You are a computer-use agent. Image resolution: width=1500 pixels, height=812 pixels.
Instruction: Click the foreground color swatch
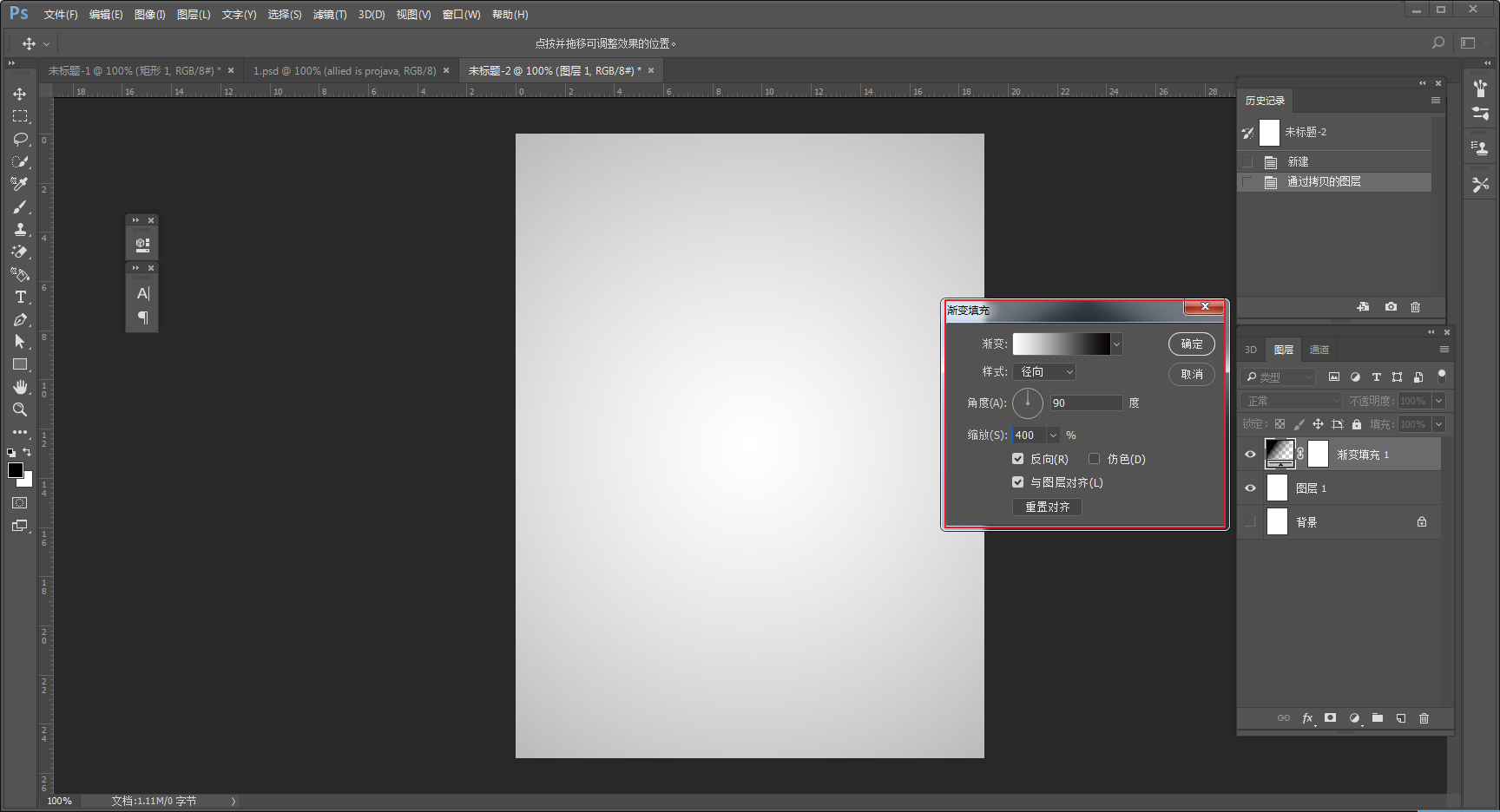(15, 470)
